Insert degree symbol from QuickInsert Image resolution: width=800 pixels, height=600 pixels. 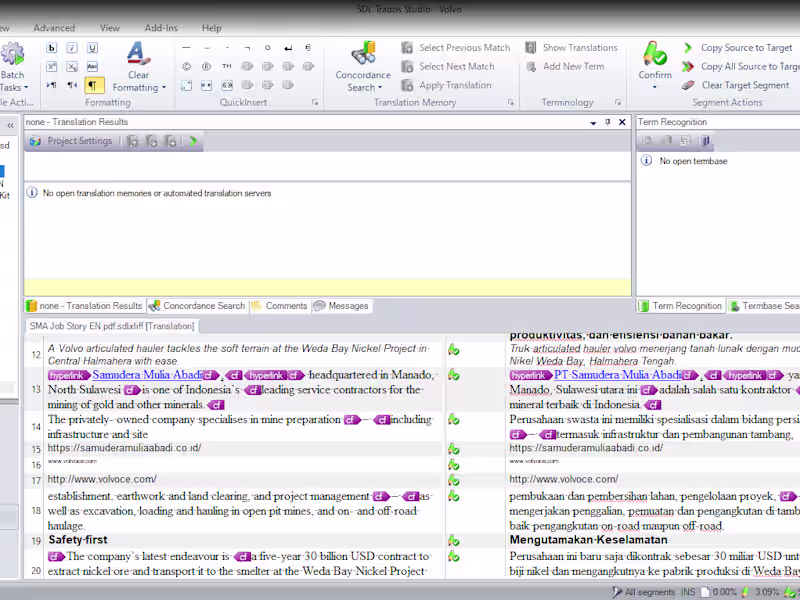pyautogui.click(x=267, y=48)
